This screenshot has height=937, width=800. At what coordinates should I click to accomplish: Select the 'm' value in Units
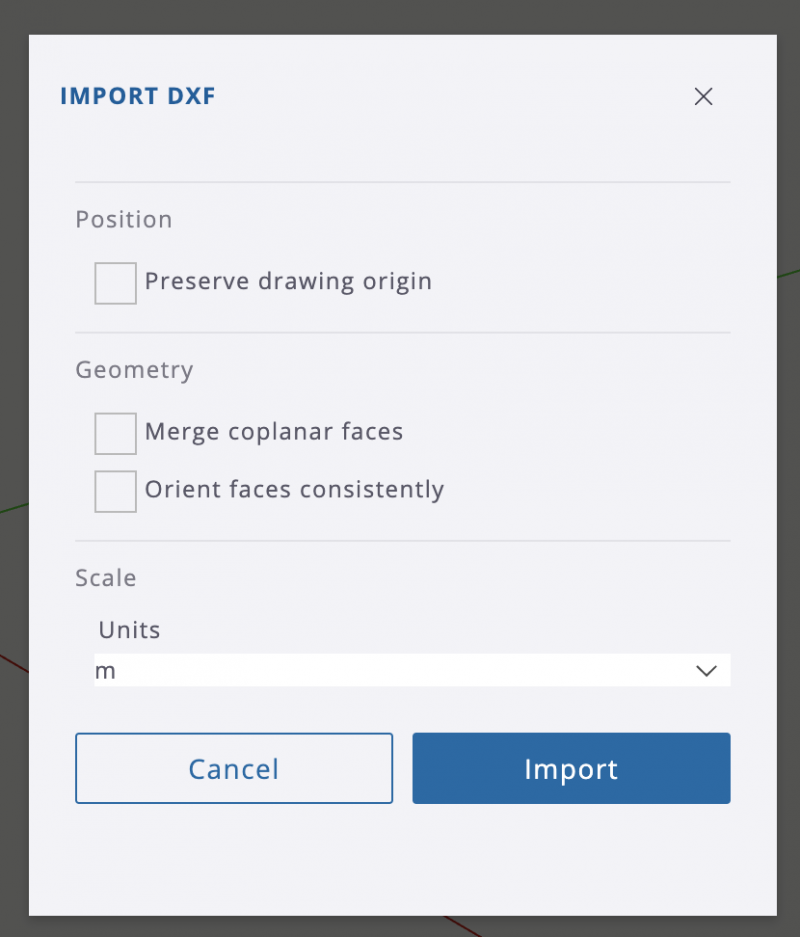coord(106,671)
